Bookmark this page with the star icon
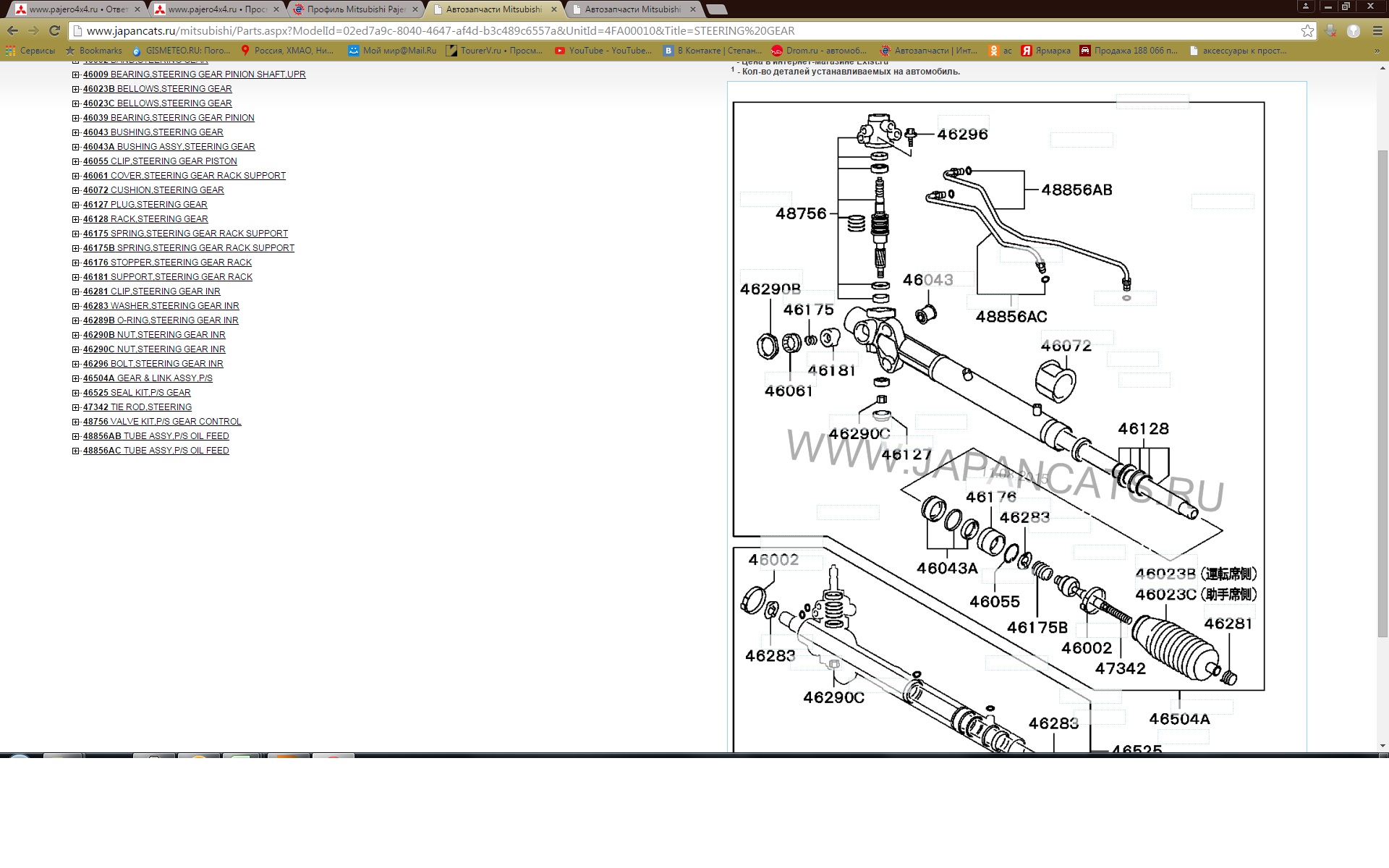1389x868 pixels. coord(1307,31)
